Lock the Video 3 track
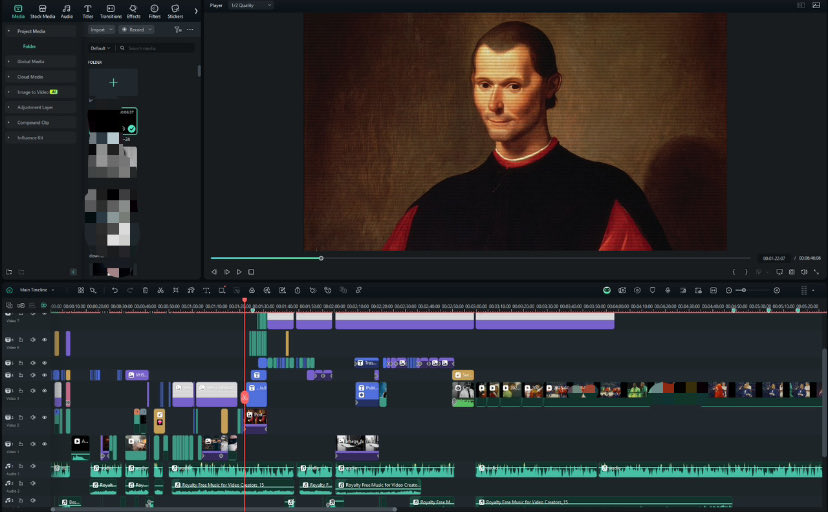The height and width of the screenshot is (512, 828). 21,391
